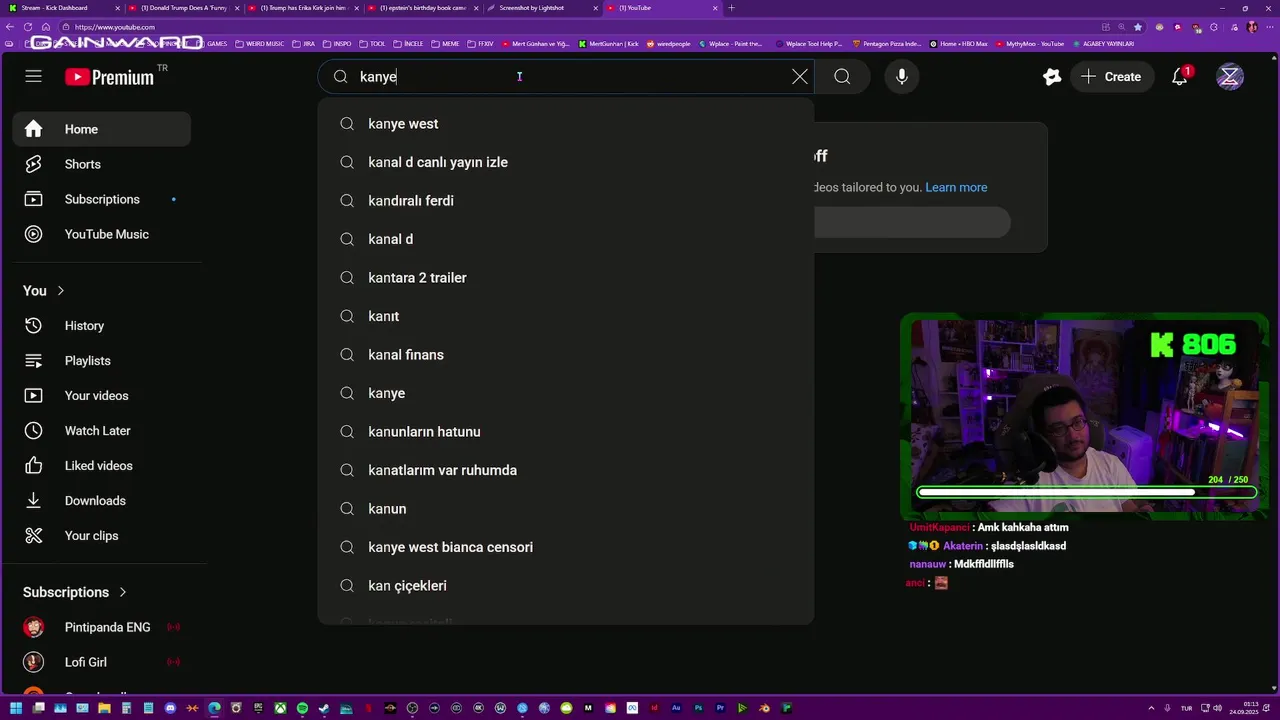The width and height of the screenshot is (1280, 720).
Task: Follow the Learn more link
Action: point(956,187)
